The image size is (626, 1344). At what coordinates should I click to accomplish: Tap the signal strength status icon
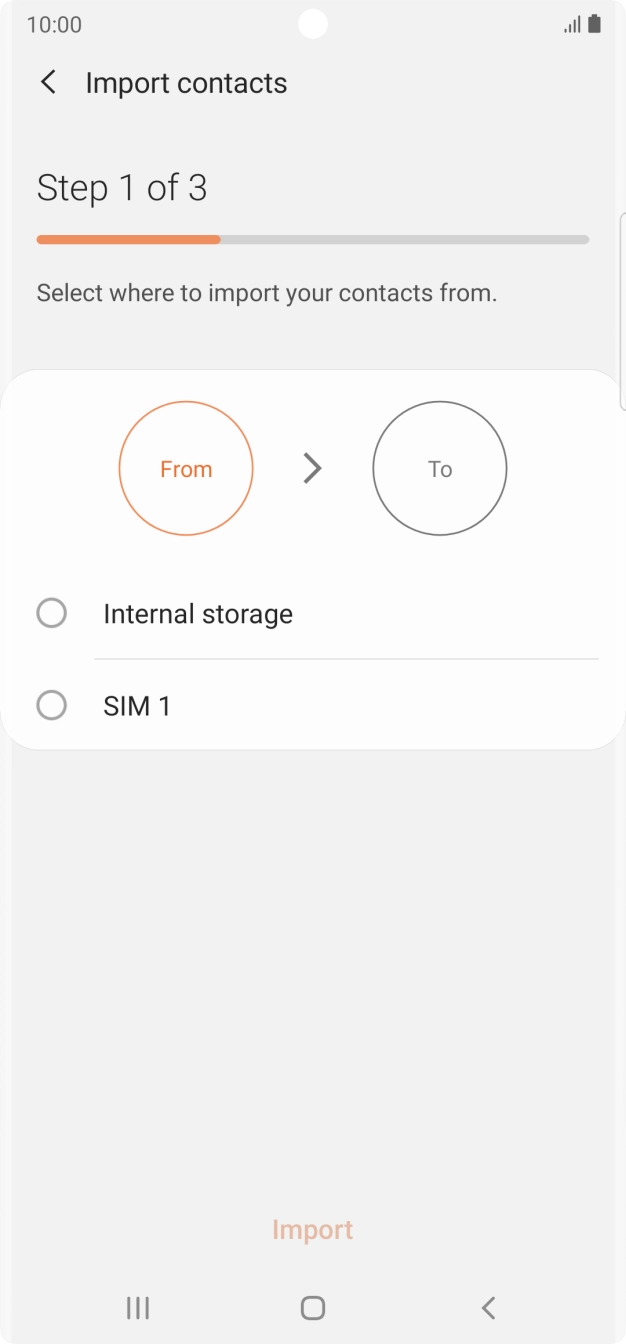coord(572,25)
